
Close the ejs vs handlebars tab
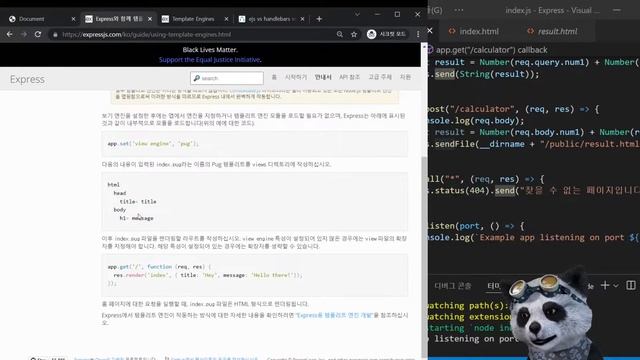pos(302,19)
